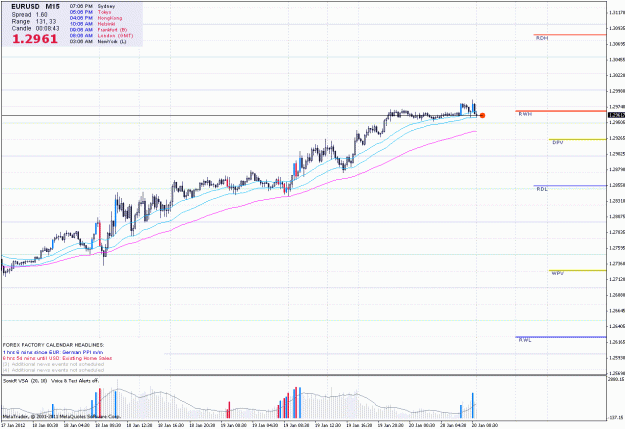Select the Helsinki session time row
This screenshot has width=625, height=429.
pyautogui.click(x=92, y=24)
